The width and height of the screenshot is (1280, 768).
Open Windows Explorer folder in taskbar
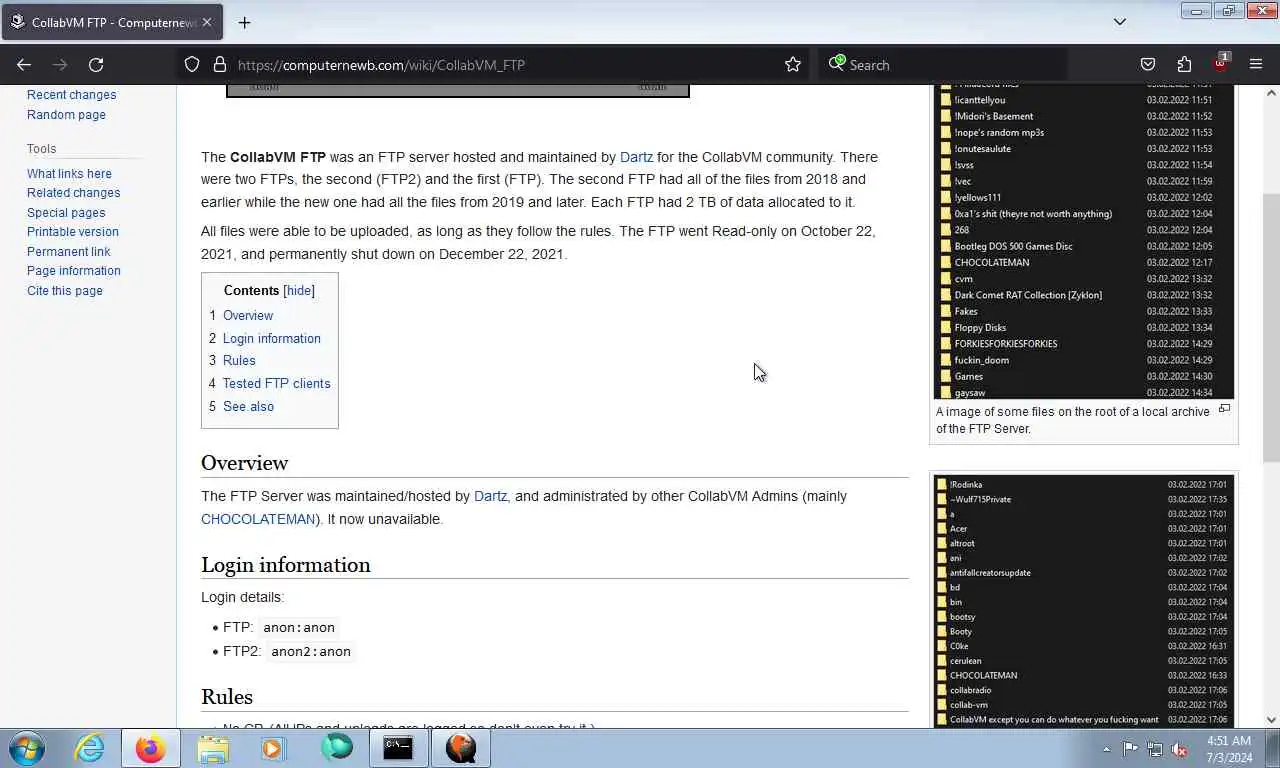click(x=213, y=748)
